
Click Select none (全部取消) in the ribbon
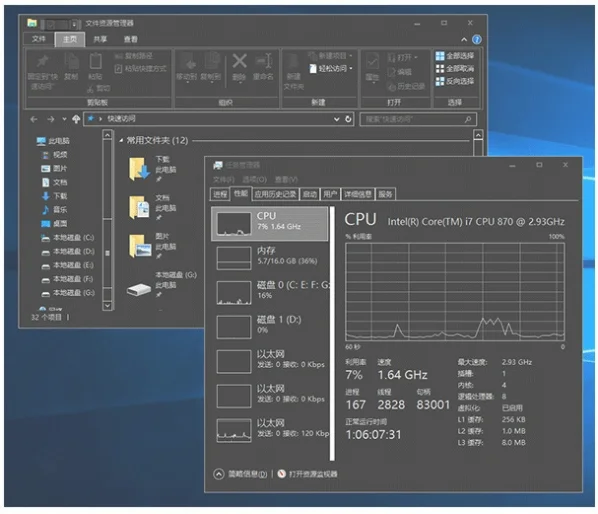[455, 69]
